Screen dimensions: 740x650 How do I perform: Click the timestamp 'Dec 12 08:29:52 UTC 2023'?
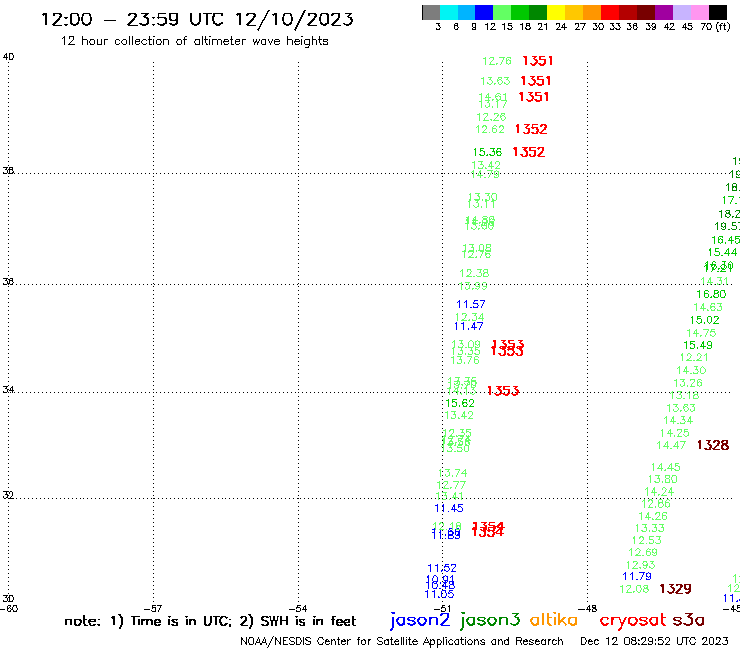pyautogui.click(x=654, y=641)
